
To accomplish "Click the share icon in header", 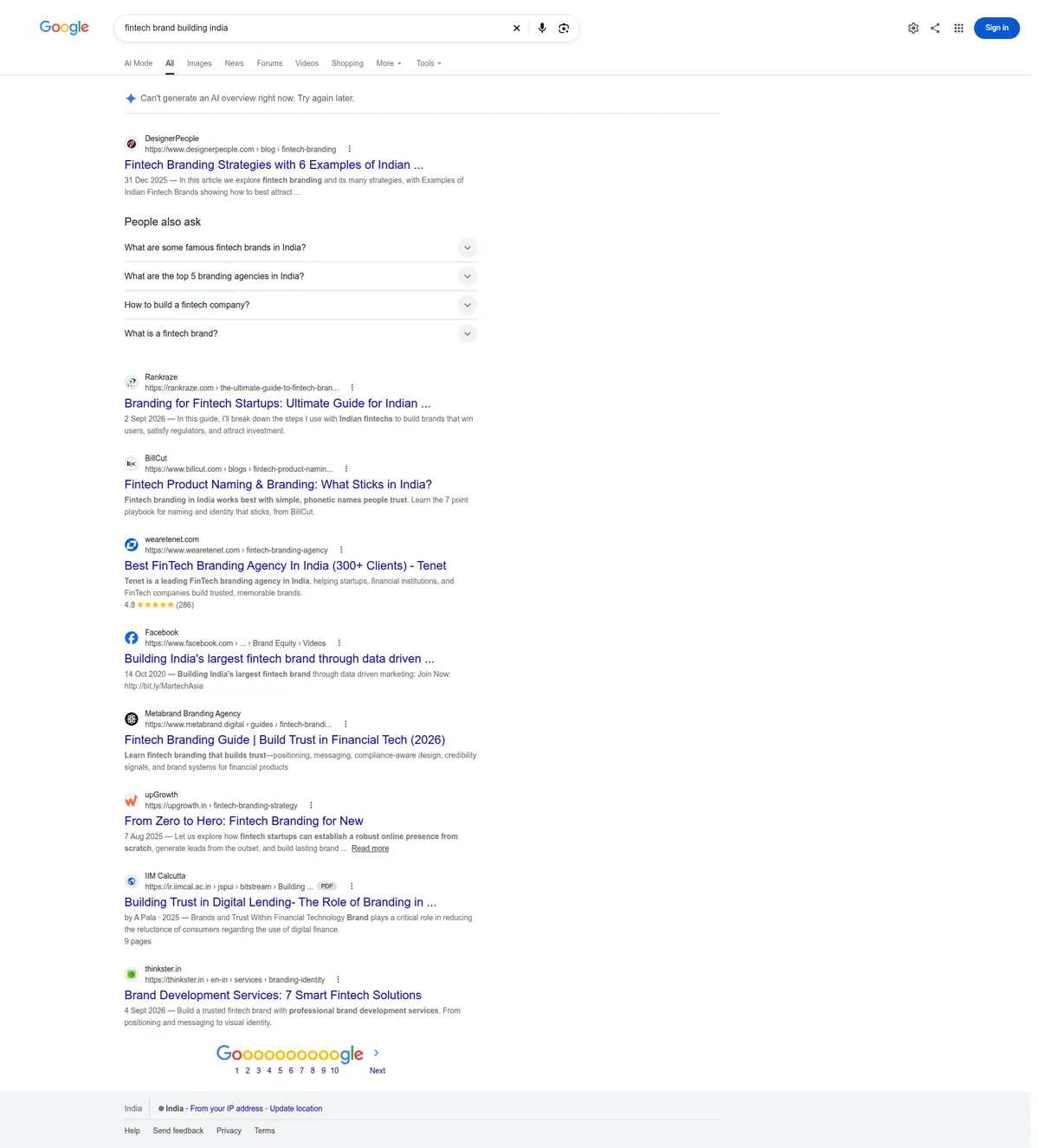I will pos(935,28).
